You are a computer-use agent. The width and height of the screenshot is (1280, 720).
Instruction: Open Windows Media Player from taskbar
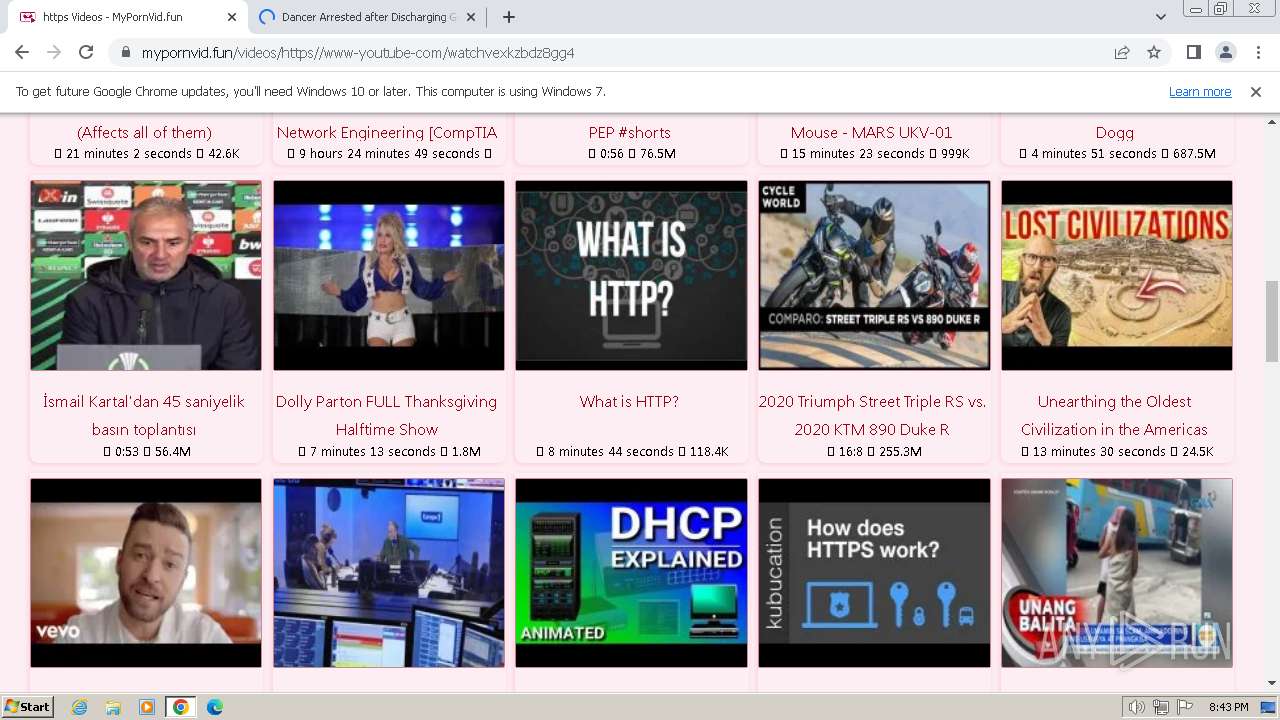pyautogui.click(x=147, y=707)
